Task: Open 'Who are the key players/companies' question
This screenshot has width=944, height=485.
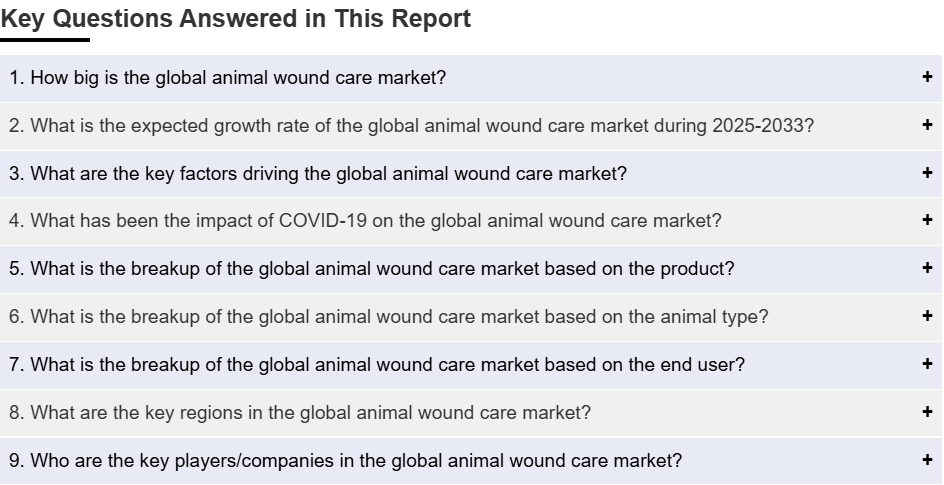Action: (x=471, y=461)
